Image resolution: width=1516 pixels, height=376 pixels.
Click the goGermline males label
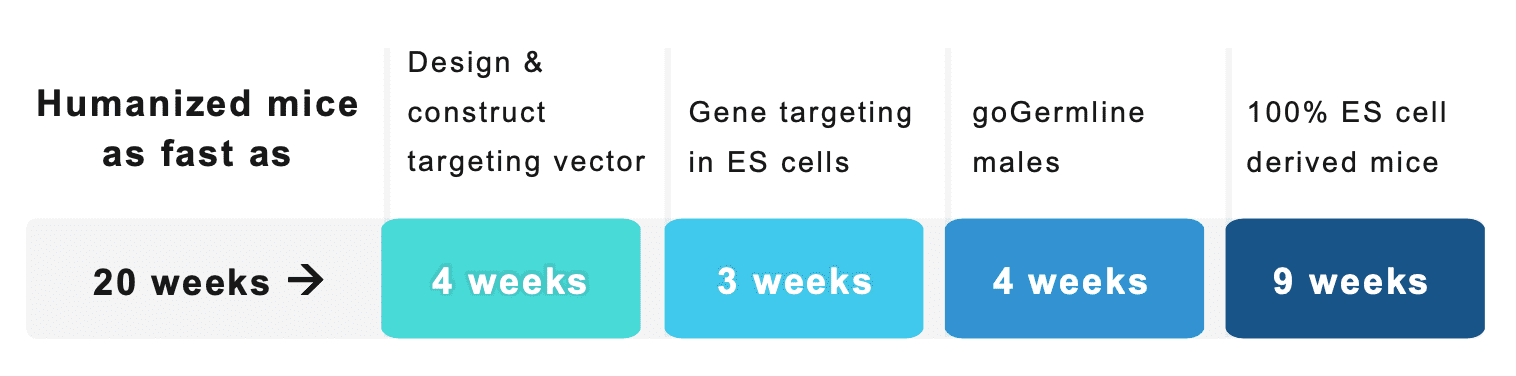click(1058, 137)
